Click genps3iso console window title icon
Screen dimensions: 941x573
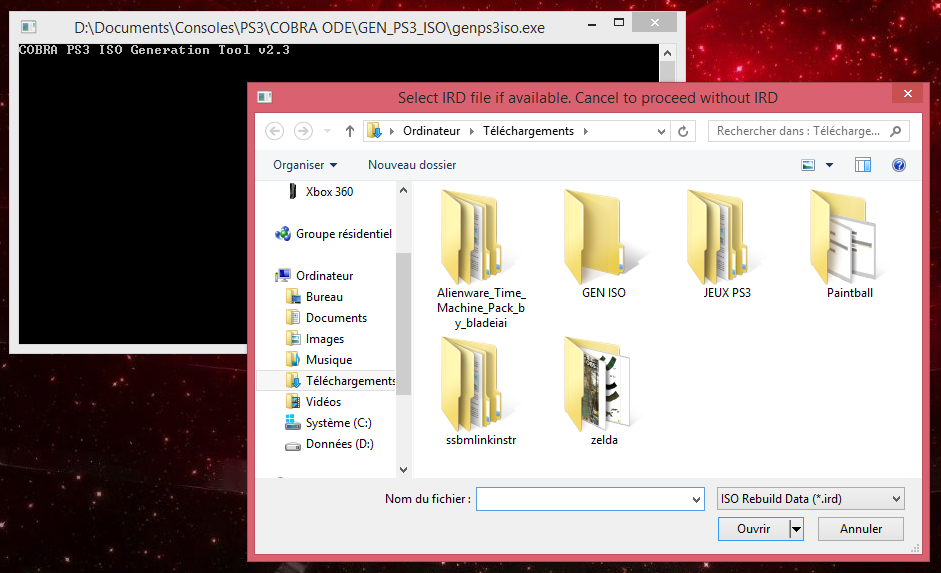tap(28, 27)
